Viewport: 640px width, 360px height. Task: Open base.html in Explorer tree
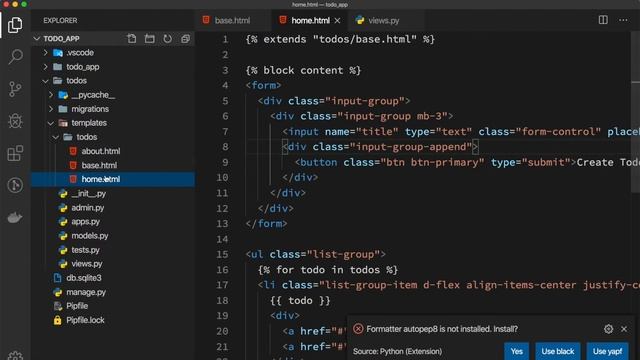[99, 165]
